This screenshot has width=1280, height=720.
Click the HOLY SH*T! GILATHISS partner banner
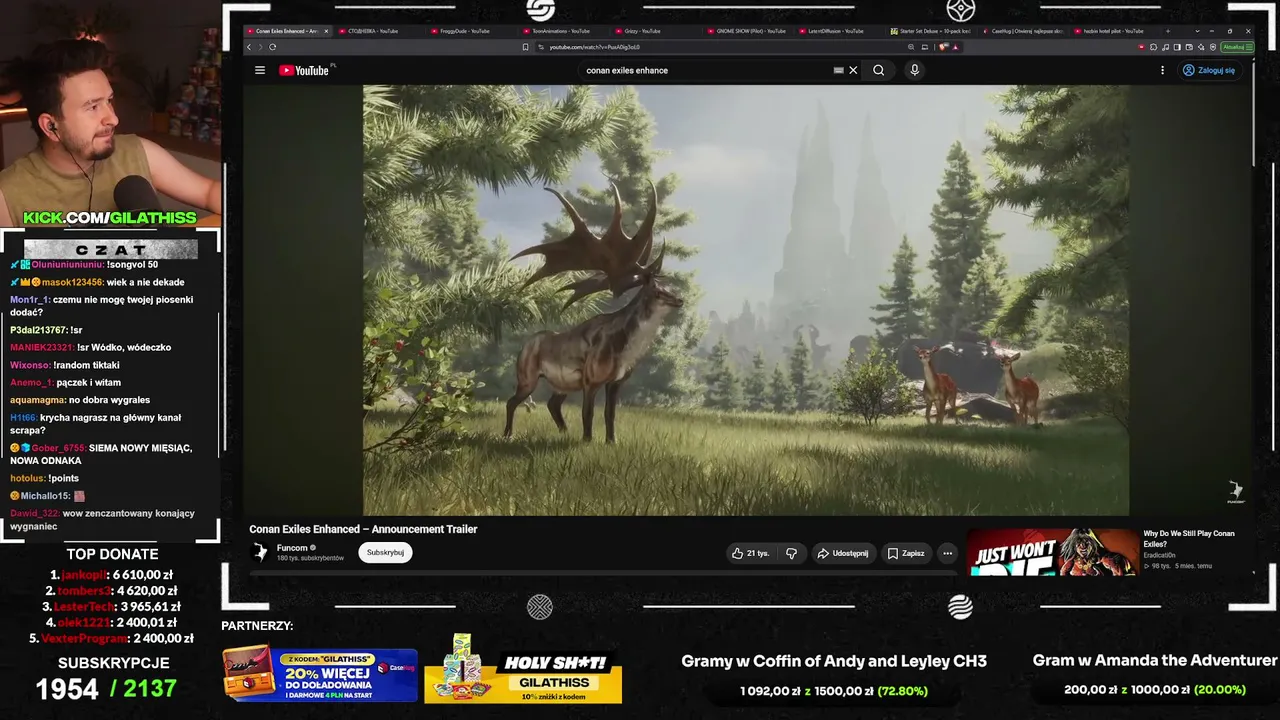point(523,670)
